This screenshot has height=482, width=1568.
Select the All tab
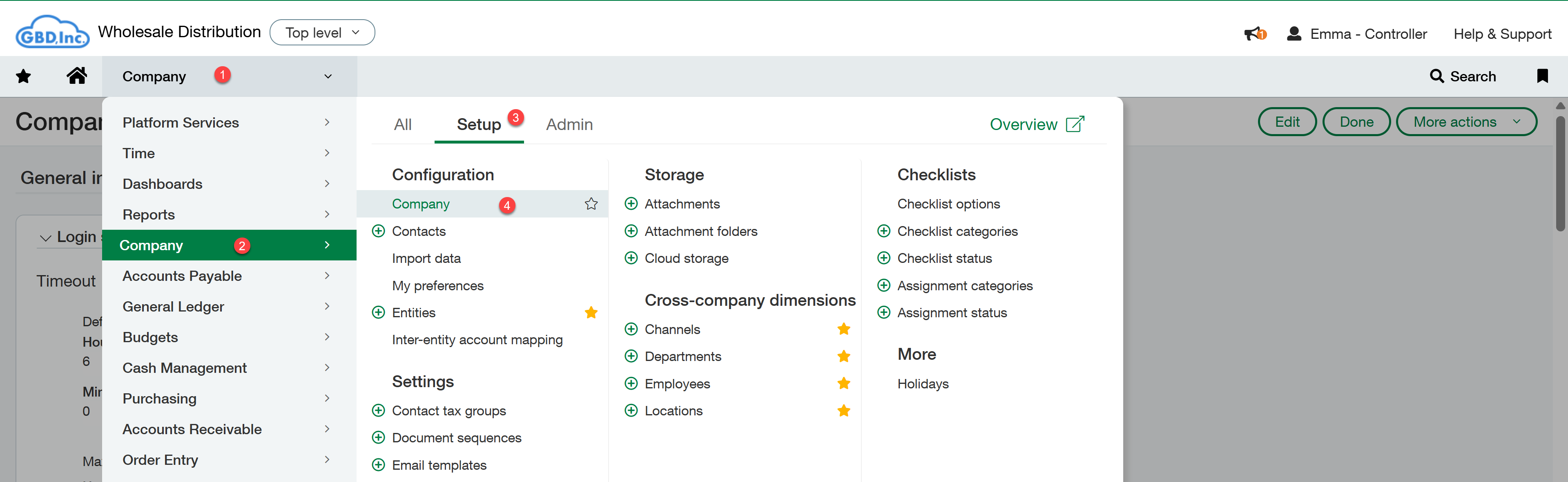402,124
